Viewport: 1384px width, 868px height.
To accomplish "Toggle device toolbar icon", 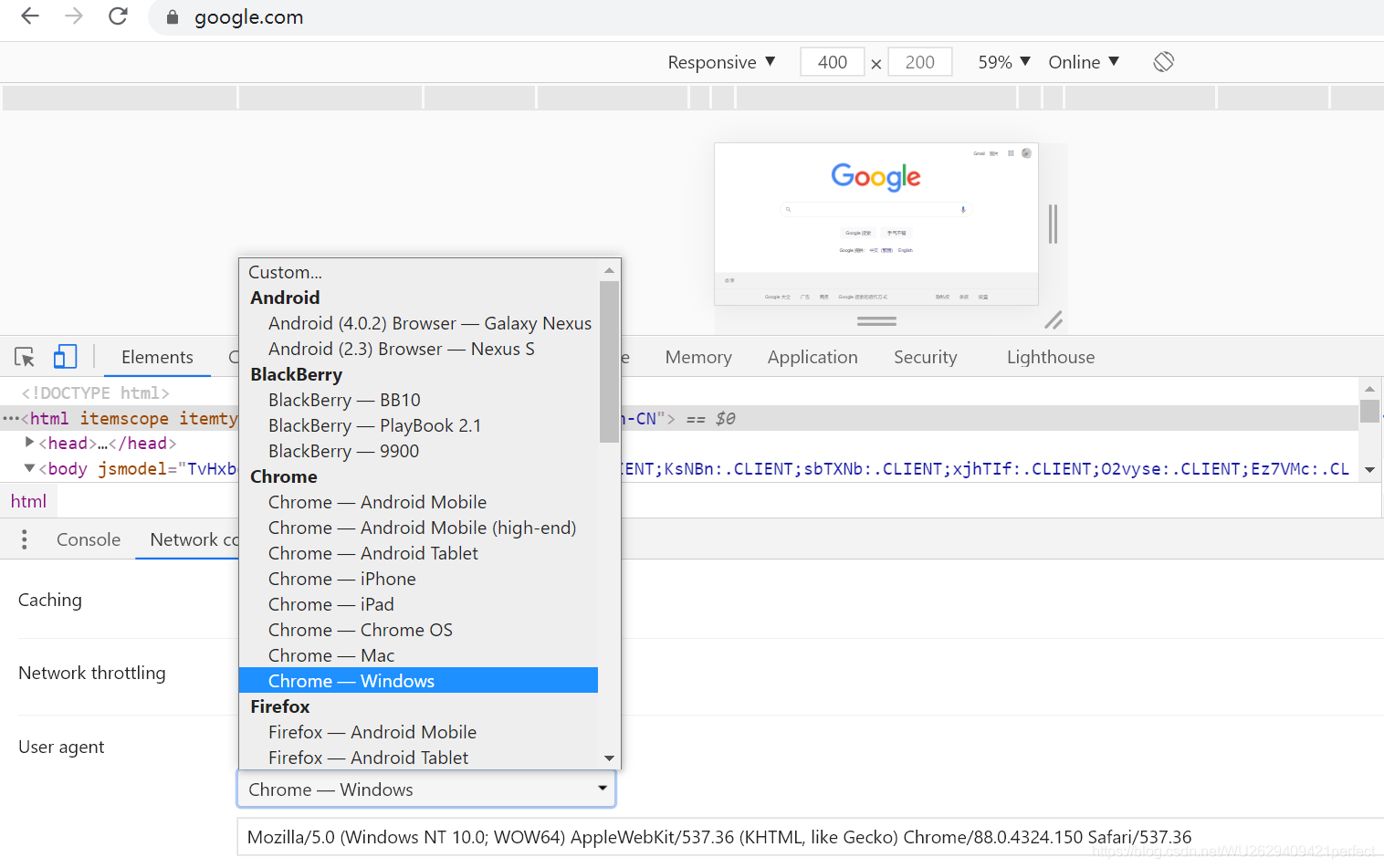I will point(65,357).
